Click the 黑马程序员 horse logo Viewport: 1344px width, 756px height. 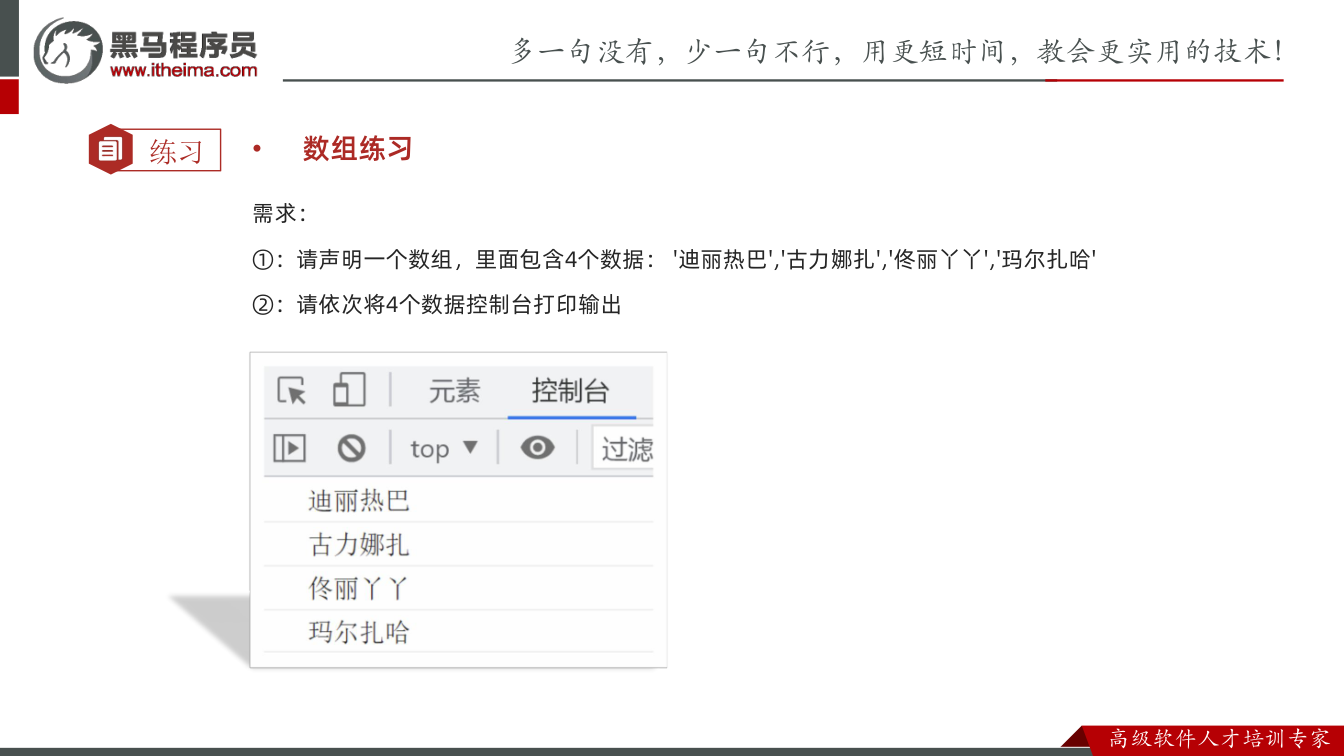(x=68, y=49)
